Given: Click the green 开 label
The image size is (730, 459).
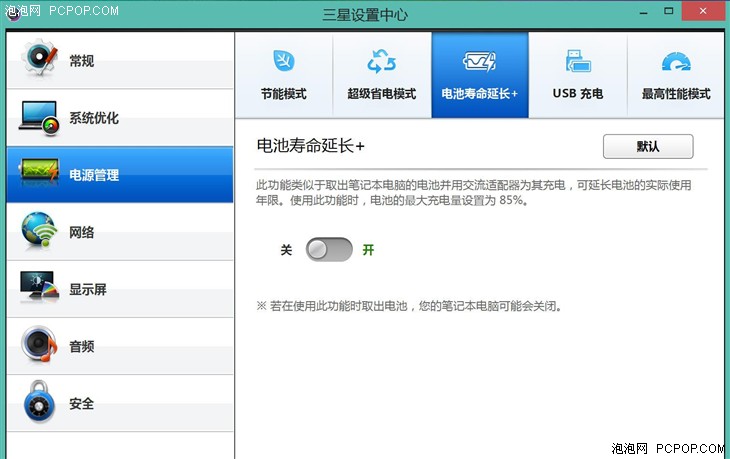Looking at the screenshot, I should [368, 250].
